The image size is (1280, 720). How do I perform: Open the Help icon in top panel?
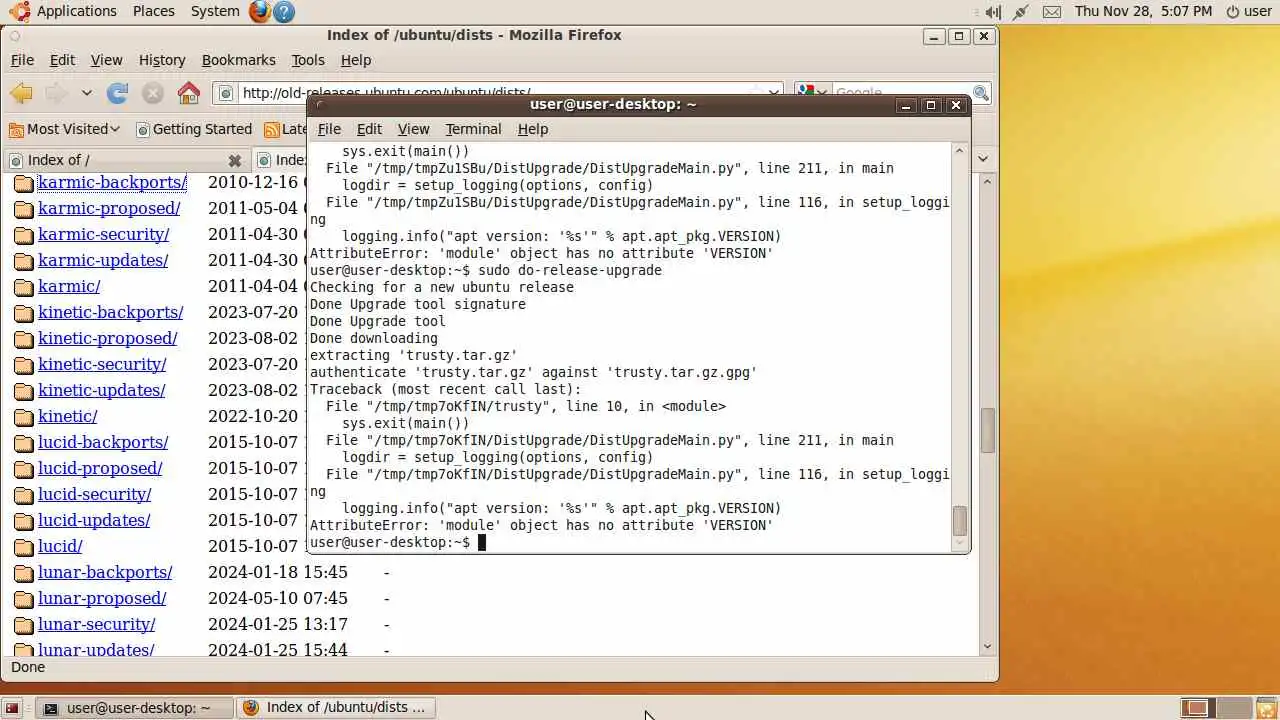click(284, 12)
